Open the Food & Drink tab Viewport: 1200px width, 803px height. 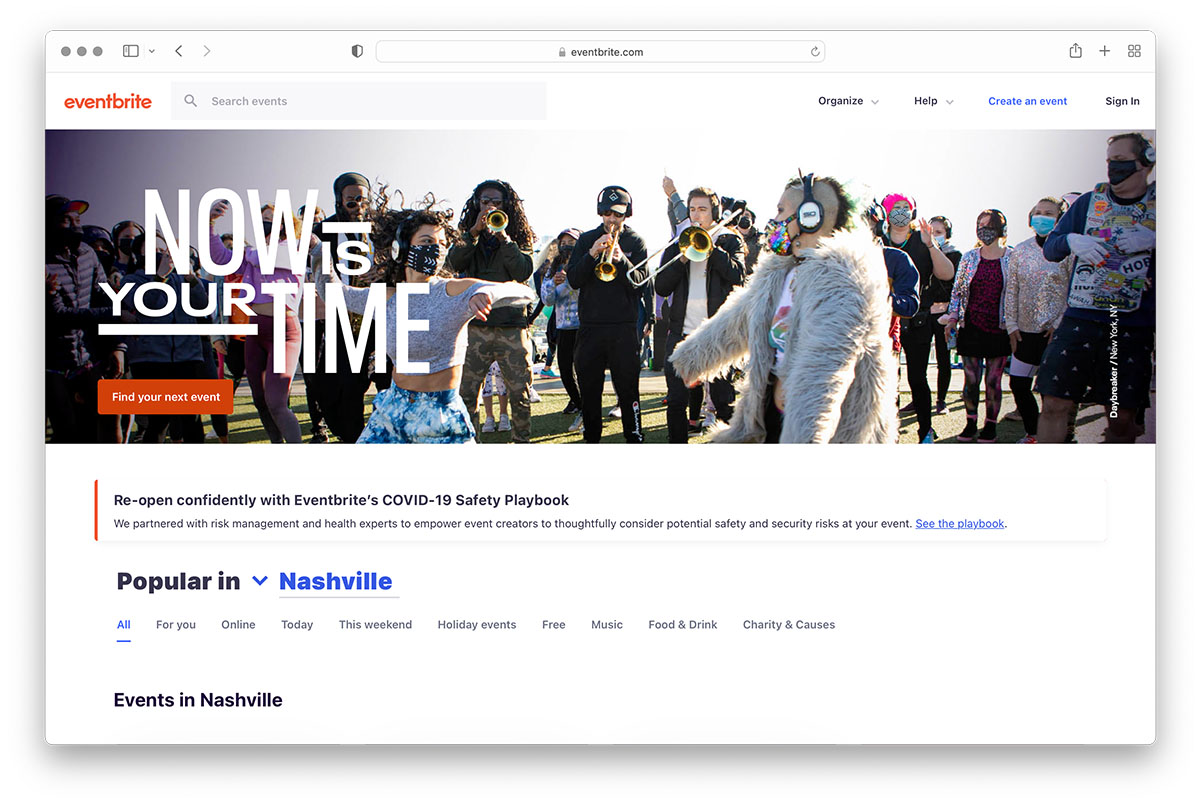pos(683,625)
